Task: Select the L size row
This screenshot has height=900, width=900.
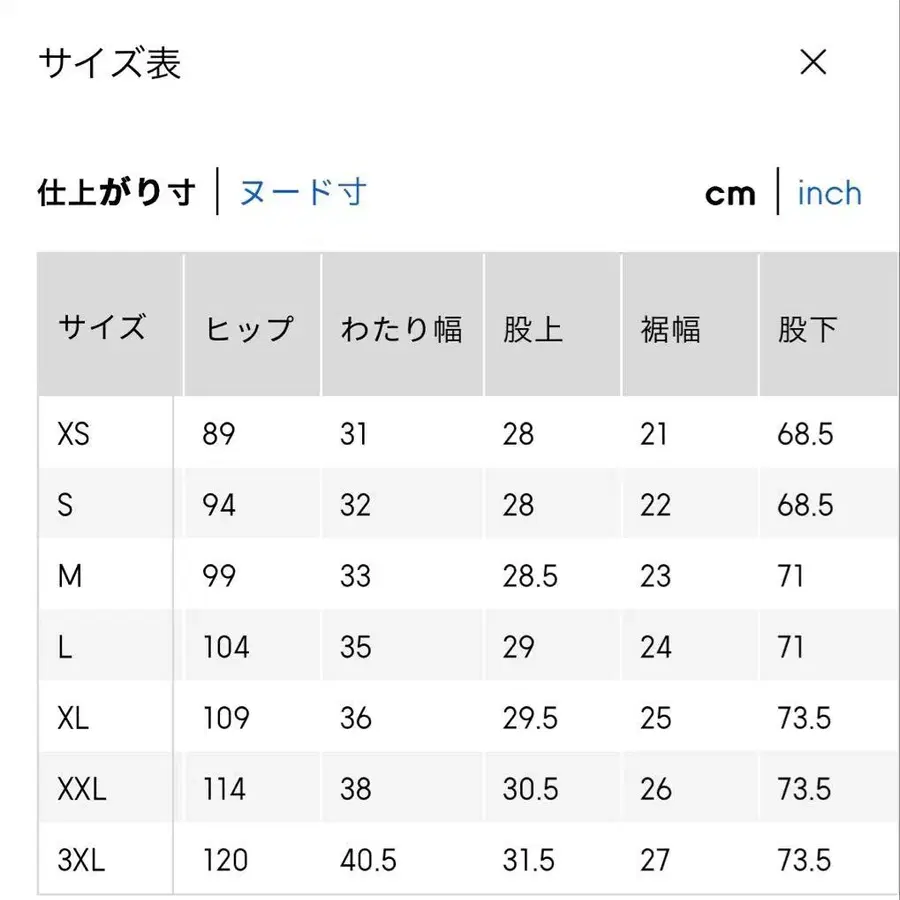Action: point(64,647)
